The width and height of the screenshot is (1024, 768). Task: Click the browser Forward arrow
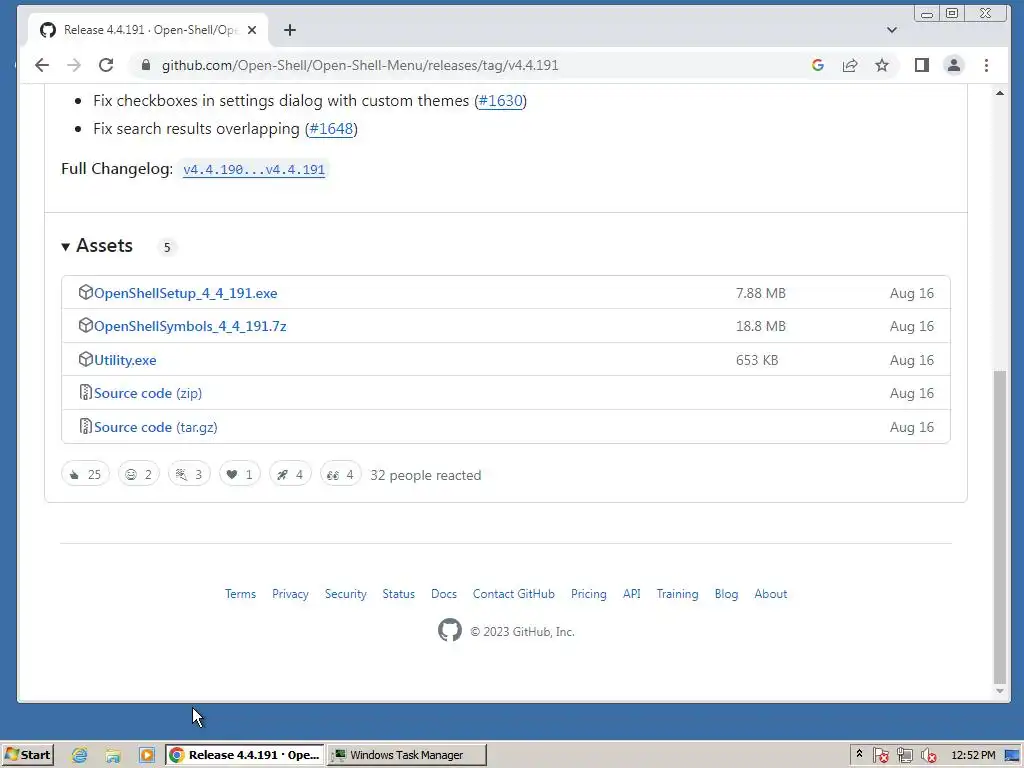pos(74,65)
